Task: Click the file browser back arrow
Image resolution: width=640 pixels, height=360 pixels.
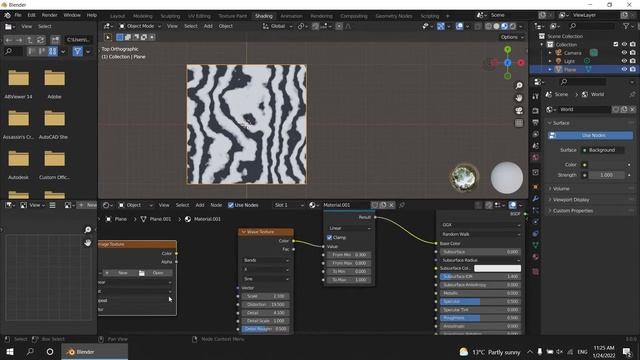Action: [x=9, y=40]
